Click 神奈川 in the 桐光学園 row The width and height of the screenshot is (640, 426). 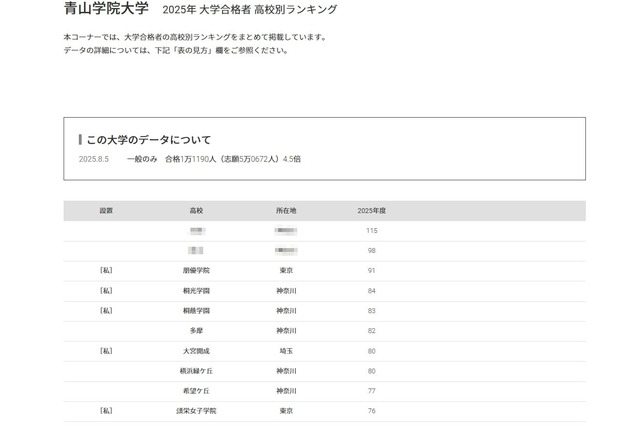pos(286,291)
